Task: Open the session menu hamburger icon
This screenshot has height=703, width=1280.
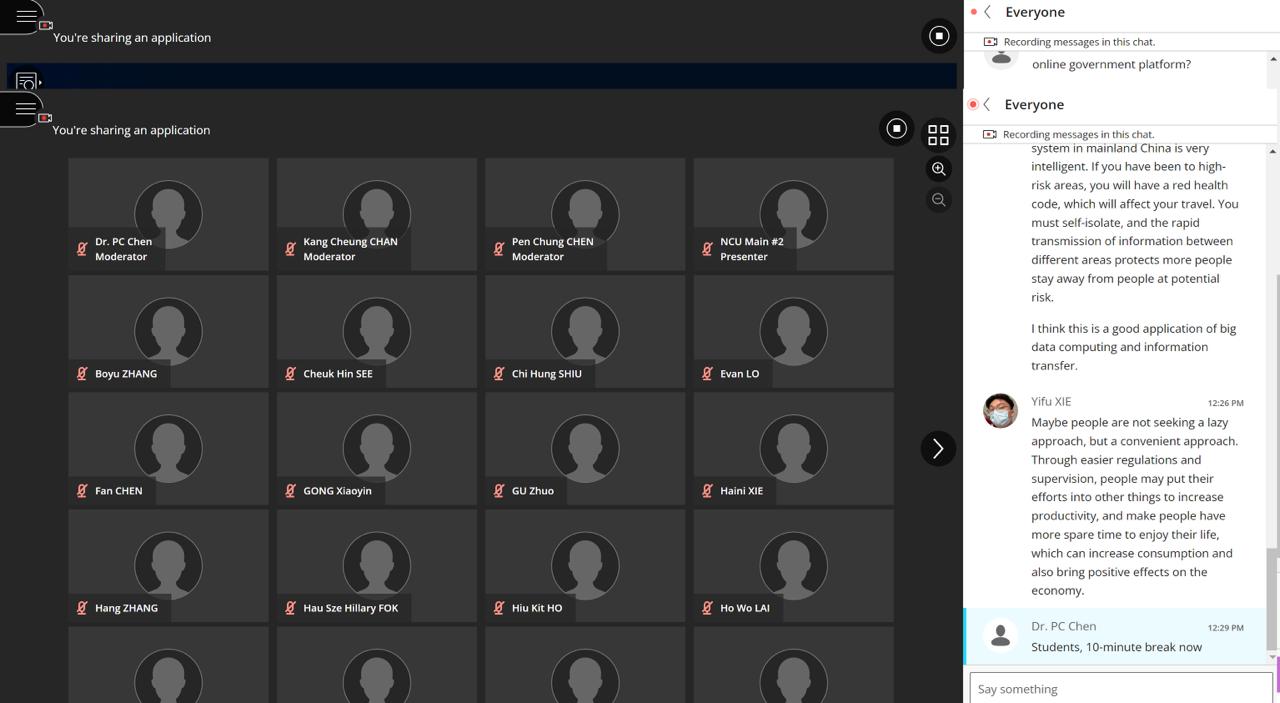Action: click(25, 16)
